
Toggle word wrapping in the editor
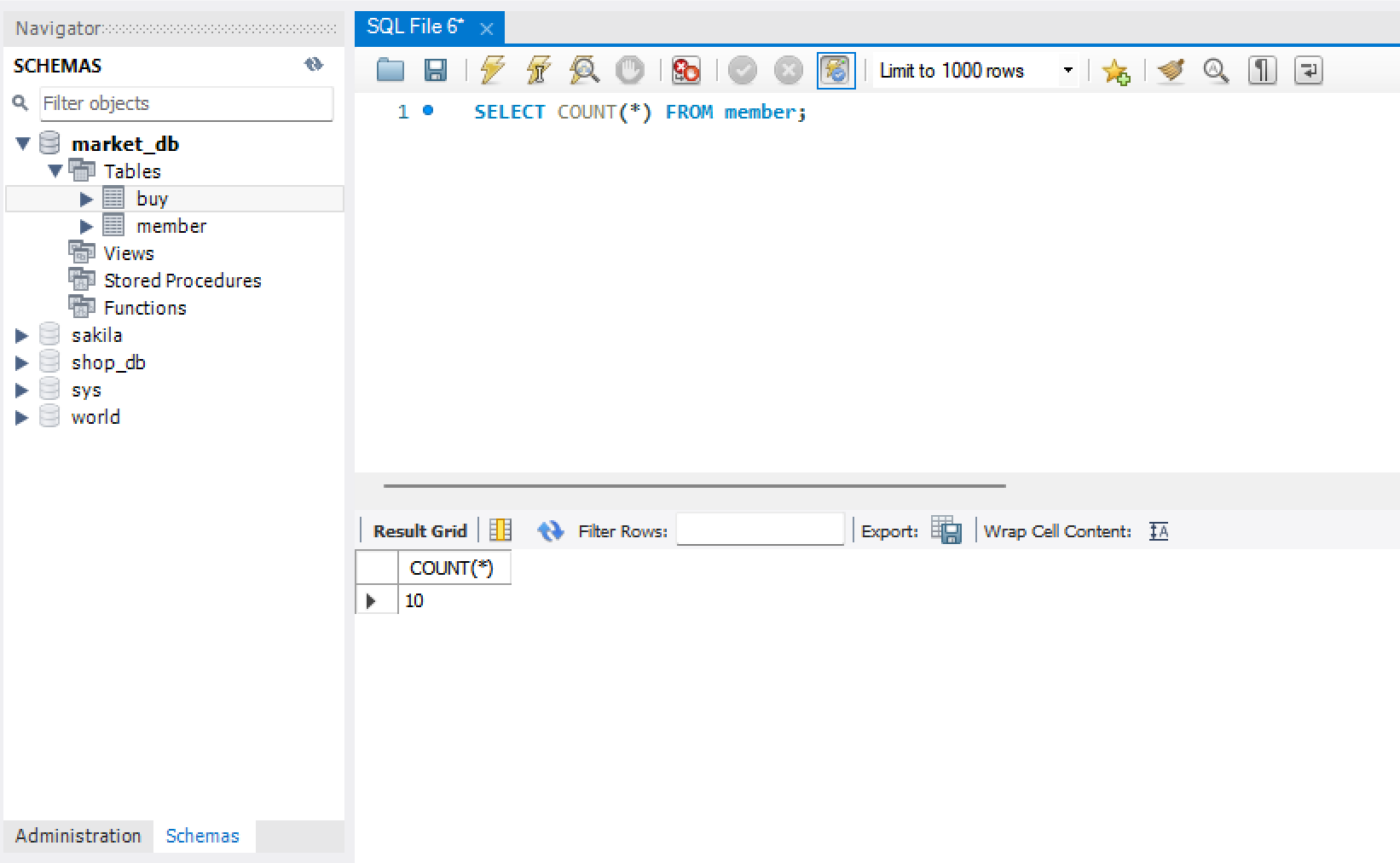pyautogui.click(x=1308, y=70)
